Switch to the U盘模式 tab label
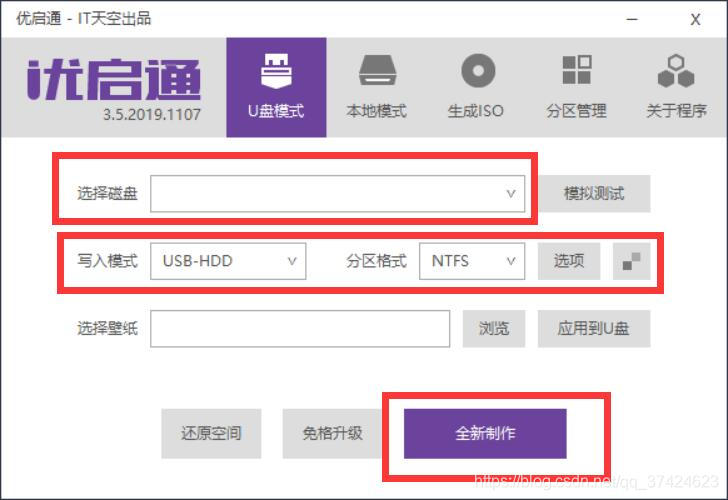This screenshot has height=500, width=728. point(276,111)
